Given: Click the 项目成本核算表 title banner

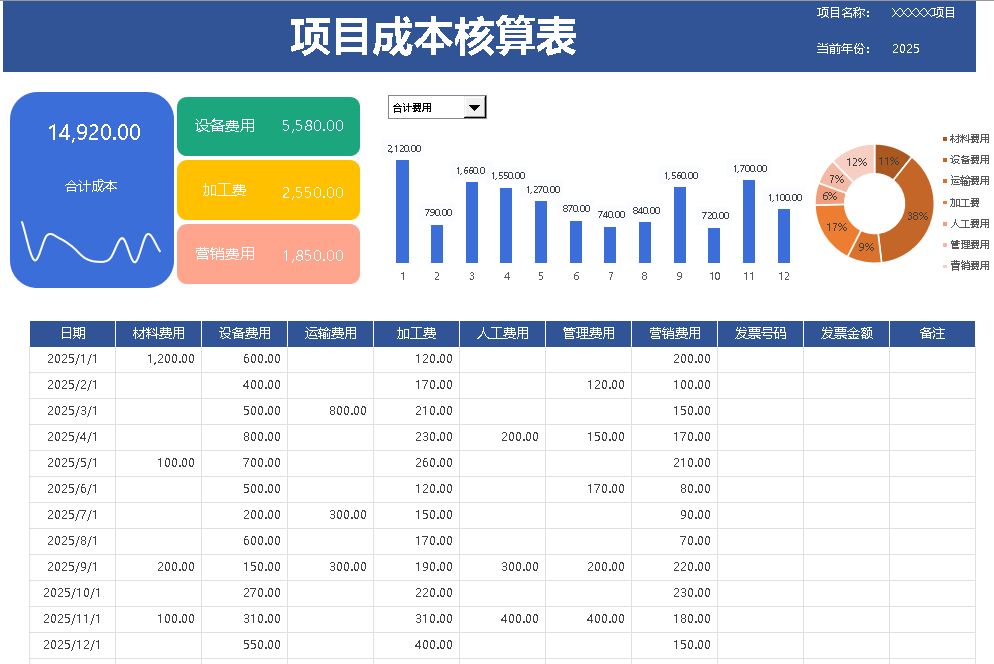Looking at the screenshot, I should click(433, 38).
